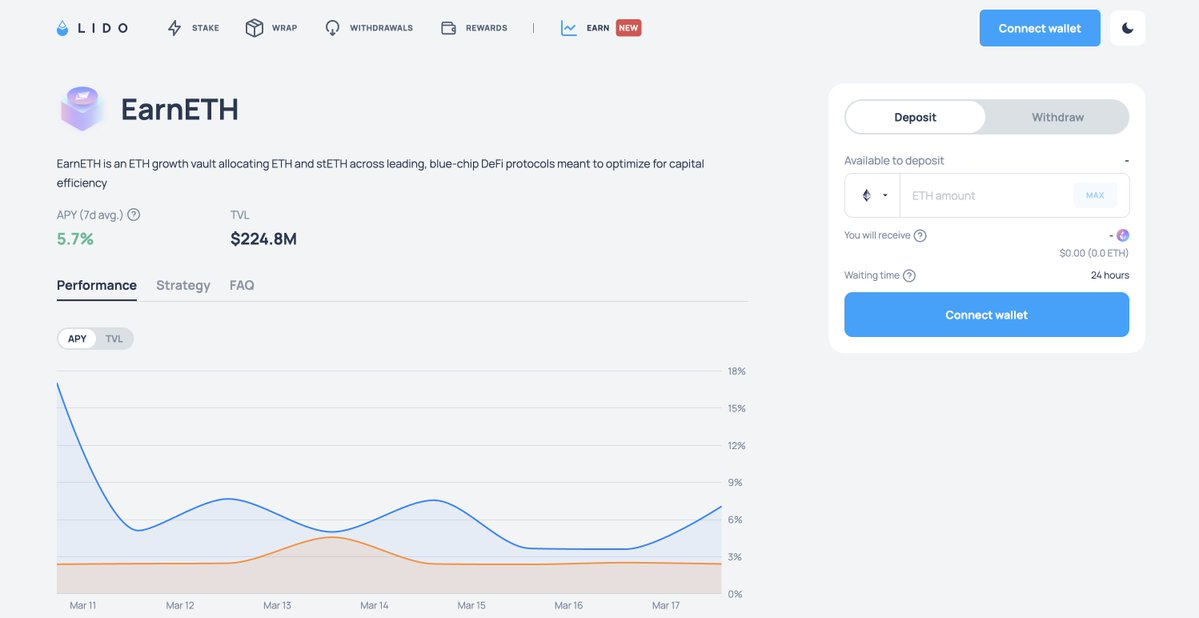Click the 9% axis label on chart

pyautogui.click(x=735, y=483)
